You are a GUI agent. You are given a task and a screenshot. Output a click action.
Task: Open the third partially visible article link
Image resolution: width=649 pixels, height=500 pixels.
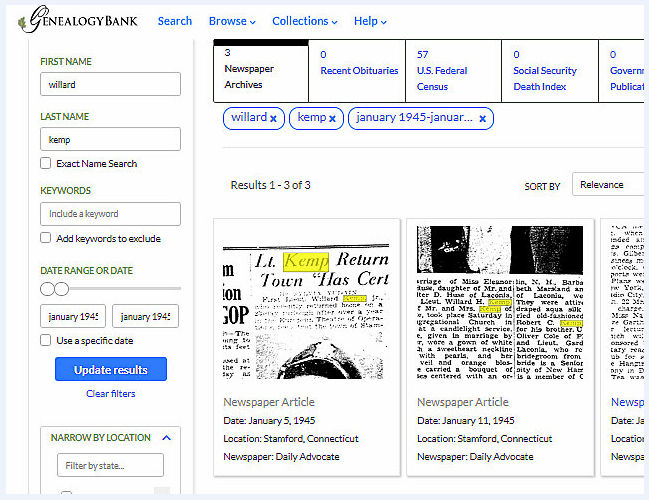[627, 402]
